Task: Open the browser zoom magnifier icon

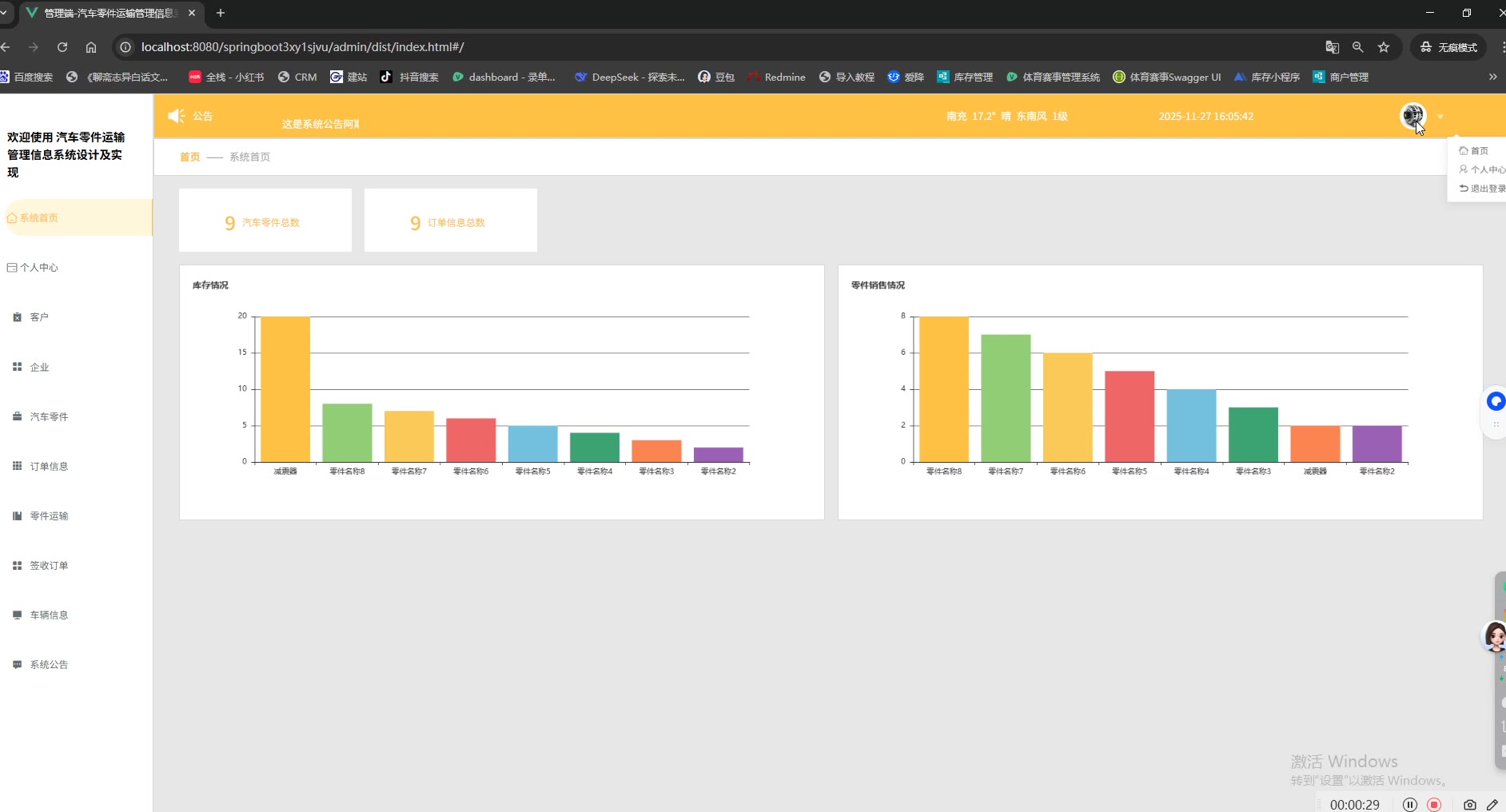Action: [x=1357, y=47]
